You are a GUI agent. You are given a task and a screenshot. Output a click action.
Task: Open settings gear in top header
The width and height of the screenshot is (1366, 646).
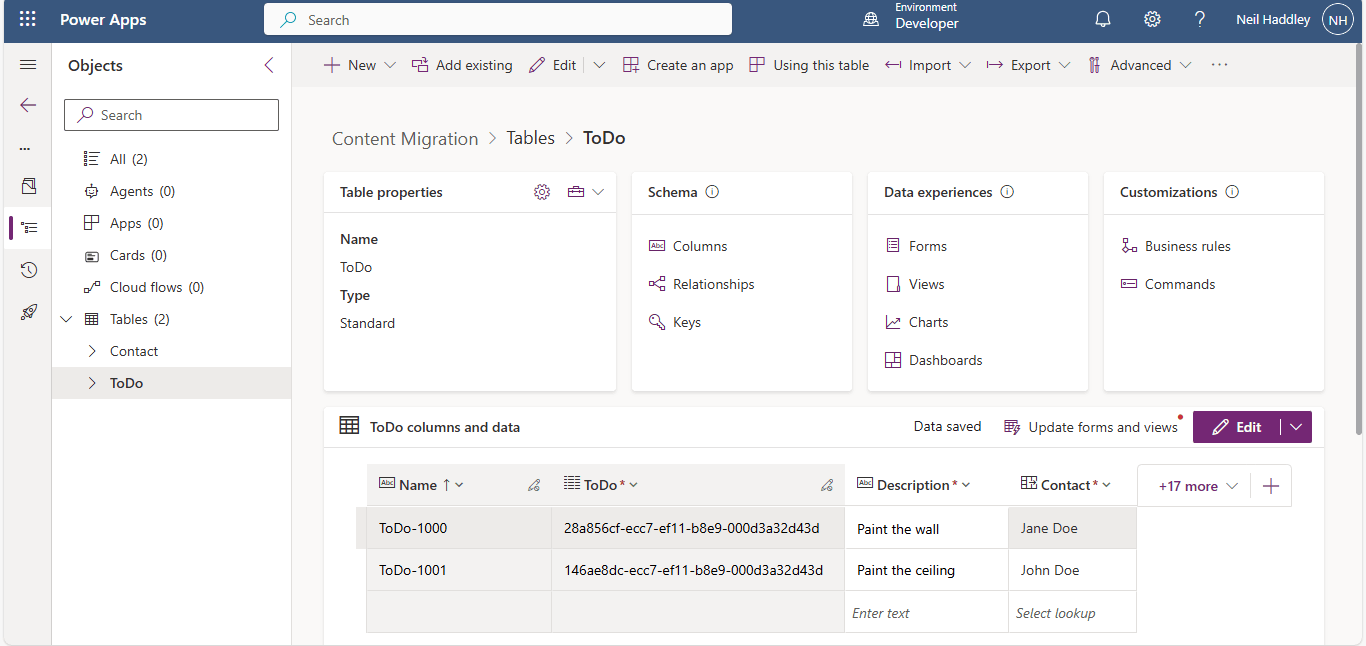[1152, 20]
